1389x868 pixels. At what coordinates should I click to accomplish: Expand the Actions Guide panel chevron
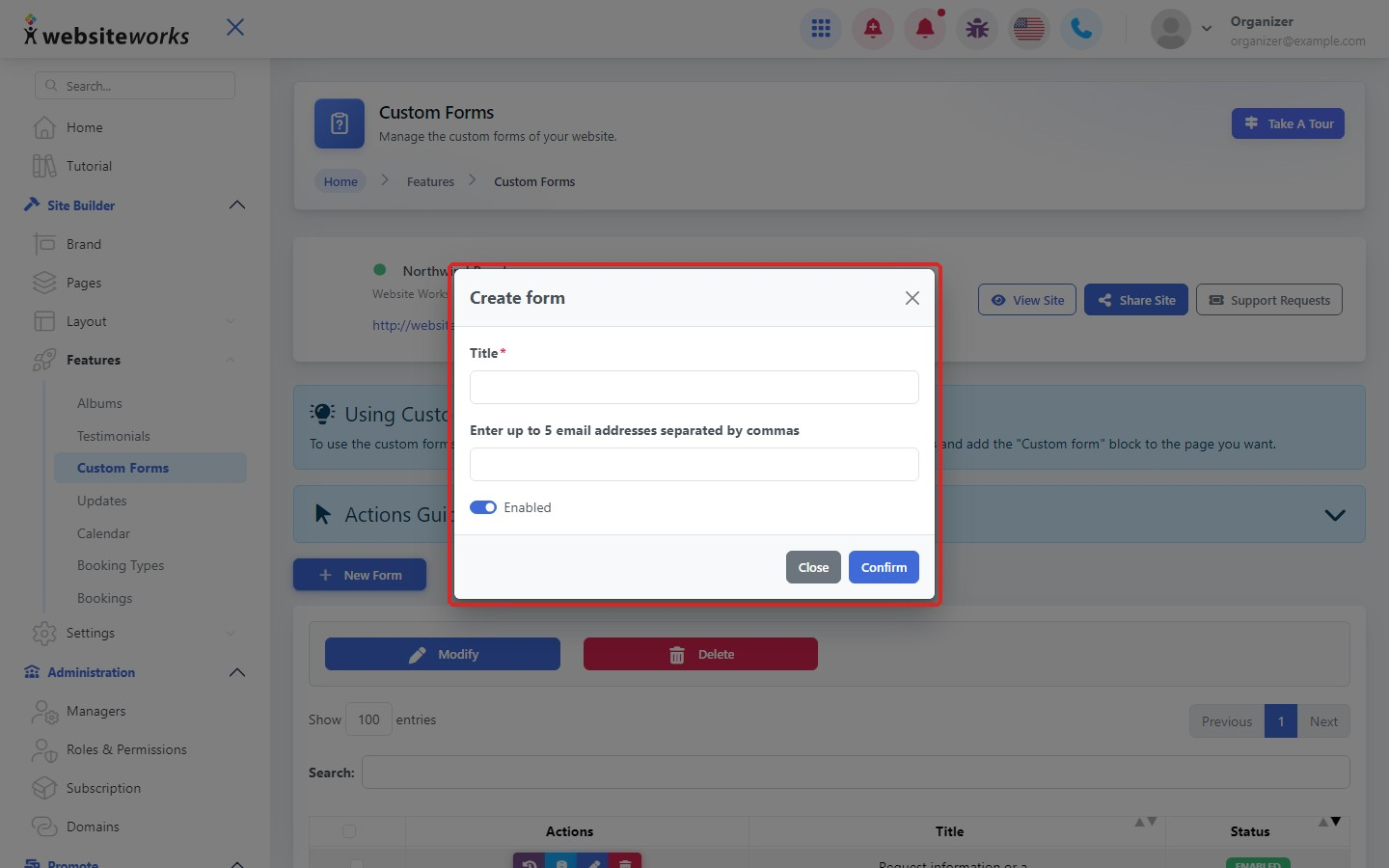1335,515
